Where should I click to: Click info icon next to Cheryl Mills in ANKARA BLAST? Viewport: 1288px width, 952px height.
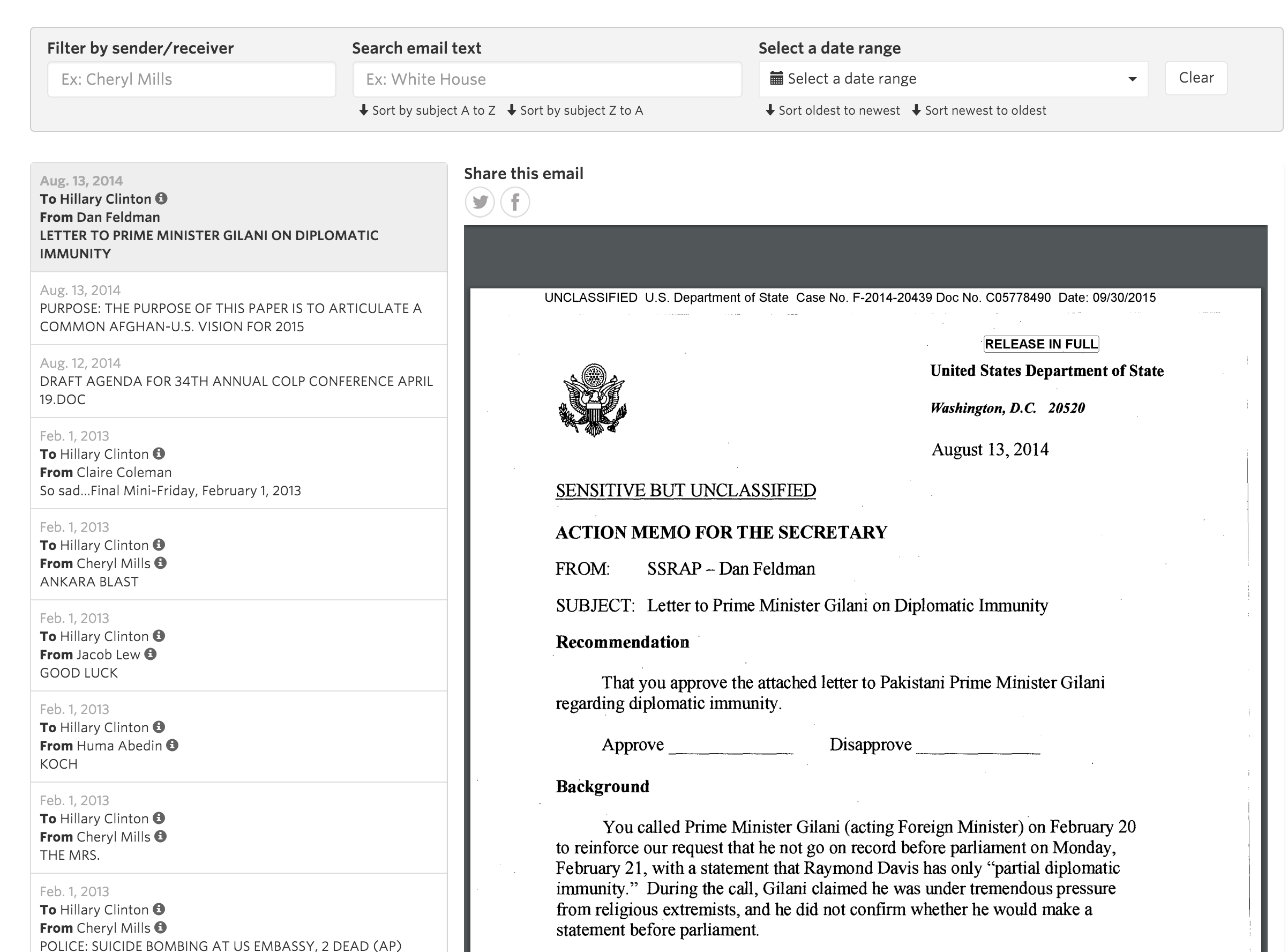pyautogui.click(x=161, y=563)
